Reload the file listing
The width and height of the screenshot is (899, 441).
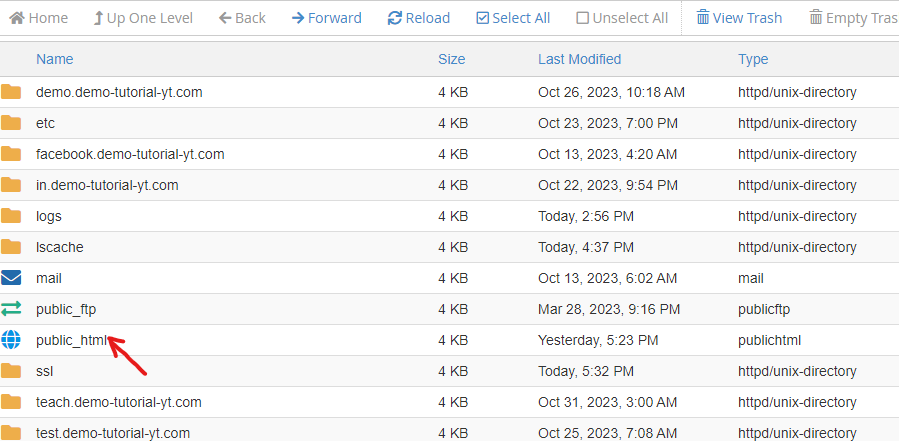tap(419, 18)
